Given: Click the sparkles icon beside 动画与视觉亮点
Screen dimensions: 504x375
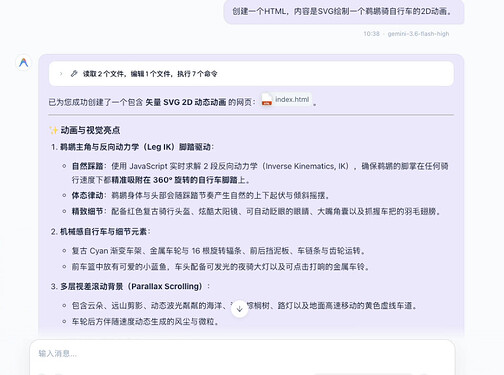Looking at the screenshot, I should 53,130.
